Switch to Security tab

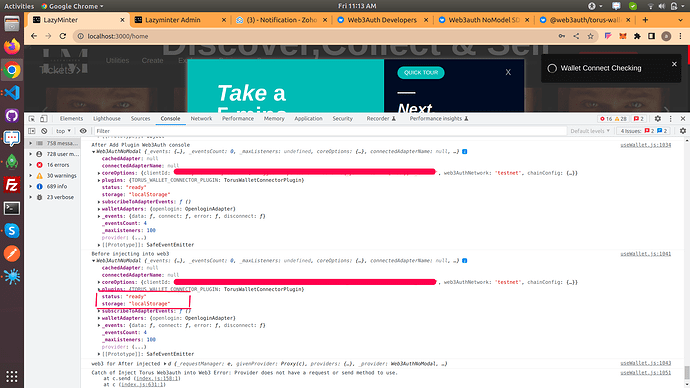pos(342,119)
